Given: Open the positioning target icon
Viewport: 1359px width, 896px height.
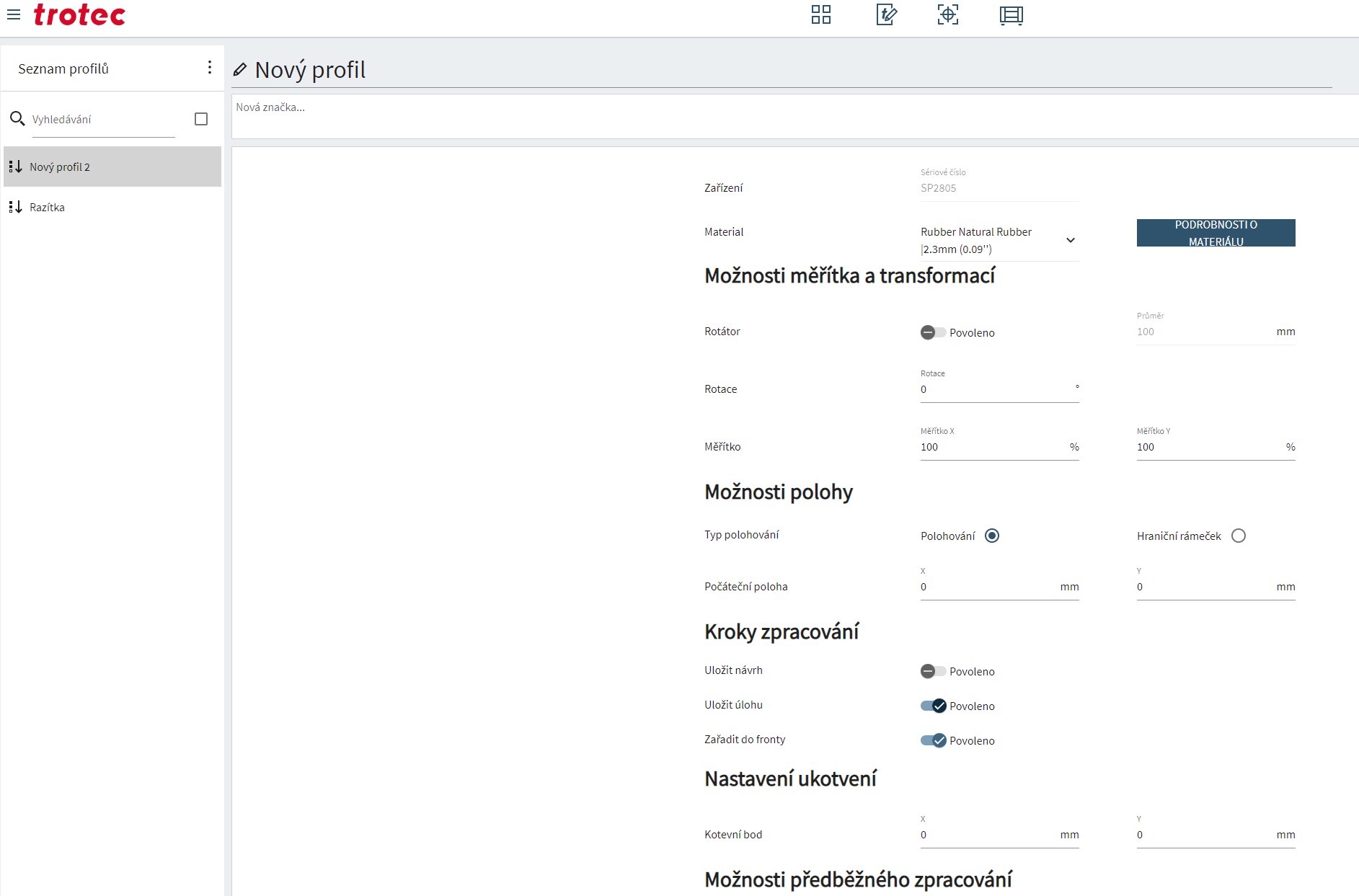Looking at the screenshot, I should pos(947,14).
